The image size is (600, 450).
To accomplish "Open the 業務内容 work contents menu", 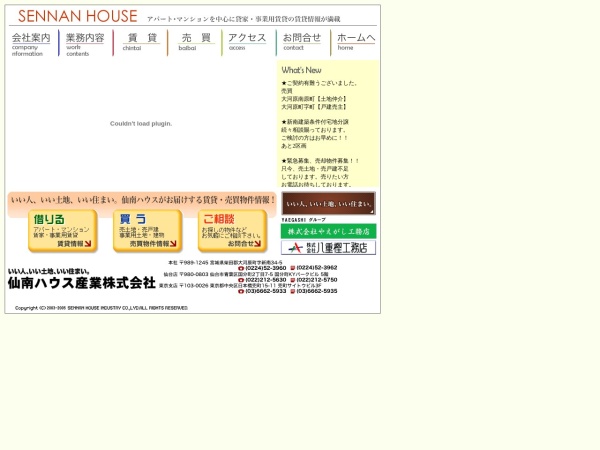I will tap(85, 44).
